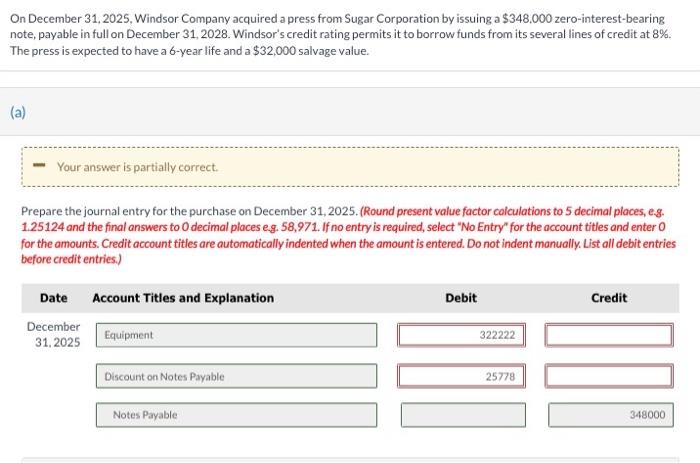Image resolution: width=700 pixels, height=463 pixels.
Task: Select the Date column header
Action: coord(54,298)
